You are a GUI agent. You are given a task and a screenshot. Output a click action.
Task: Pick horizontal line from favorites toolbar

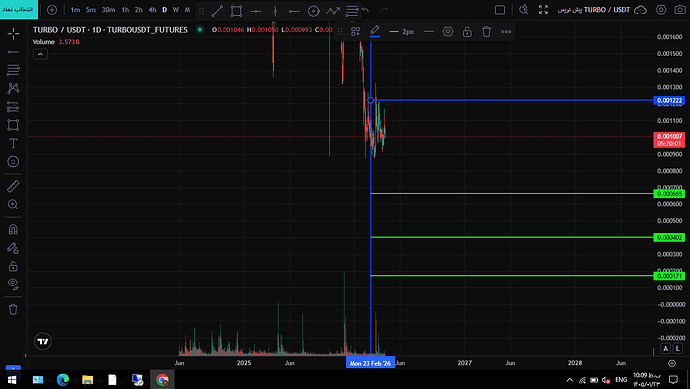click(x=256, y=11)
